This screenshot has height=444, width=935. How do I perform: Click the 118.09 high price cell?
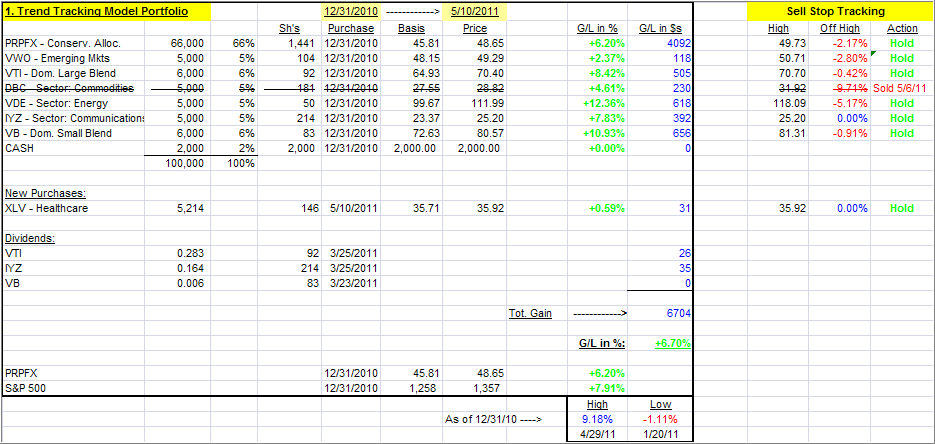779,103
